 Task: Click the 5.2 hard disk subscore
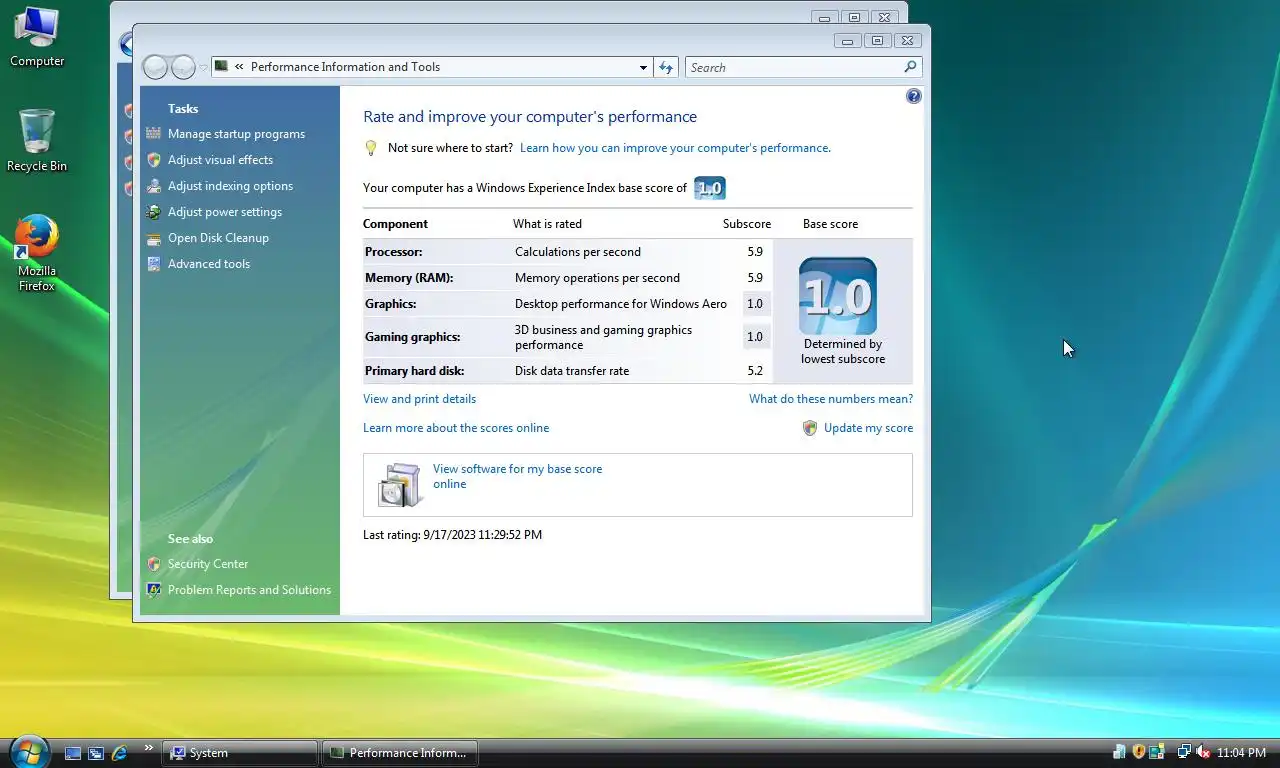pyautogui.click(x=755, y=371)
